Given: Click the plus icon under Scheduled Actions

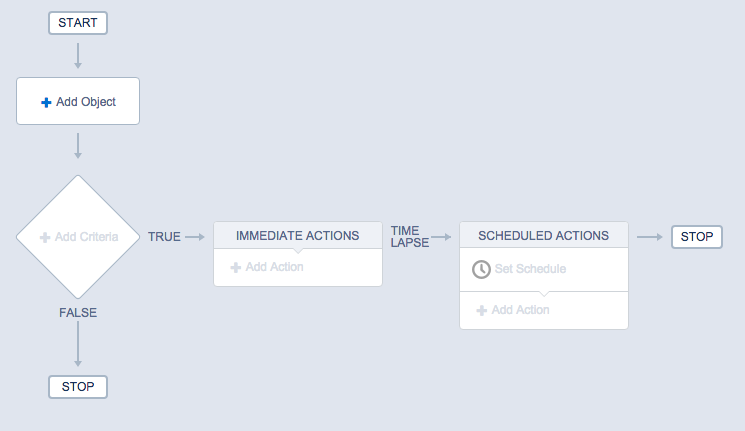Looking at the screenshot, I should coord(482,310).
